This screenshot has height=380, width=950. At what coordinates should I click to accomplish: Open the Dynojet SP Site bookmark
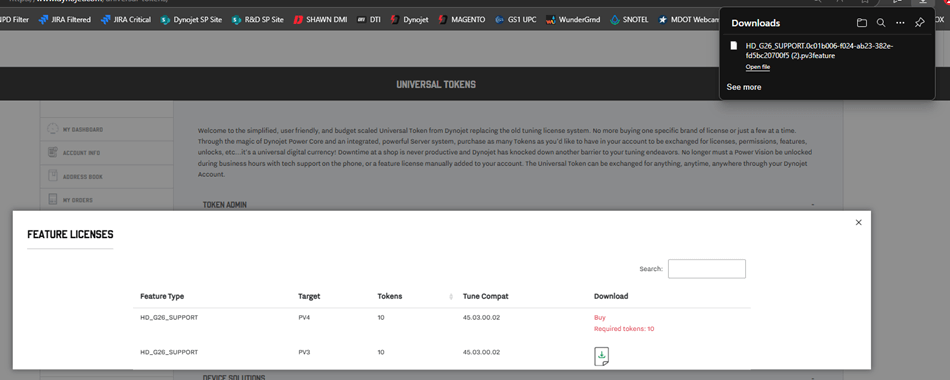191,19
